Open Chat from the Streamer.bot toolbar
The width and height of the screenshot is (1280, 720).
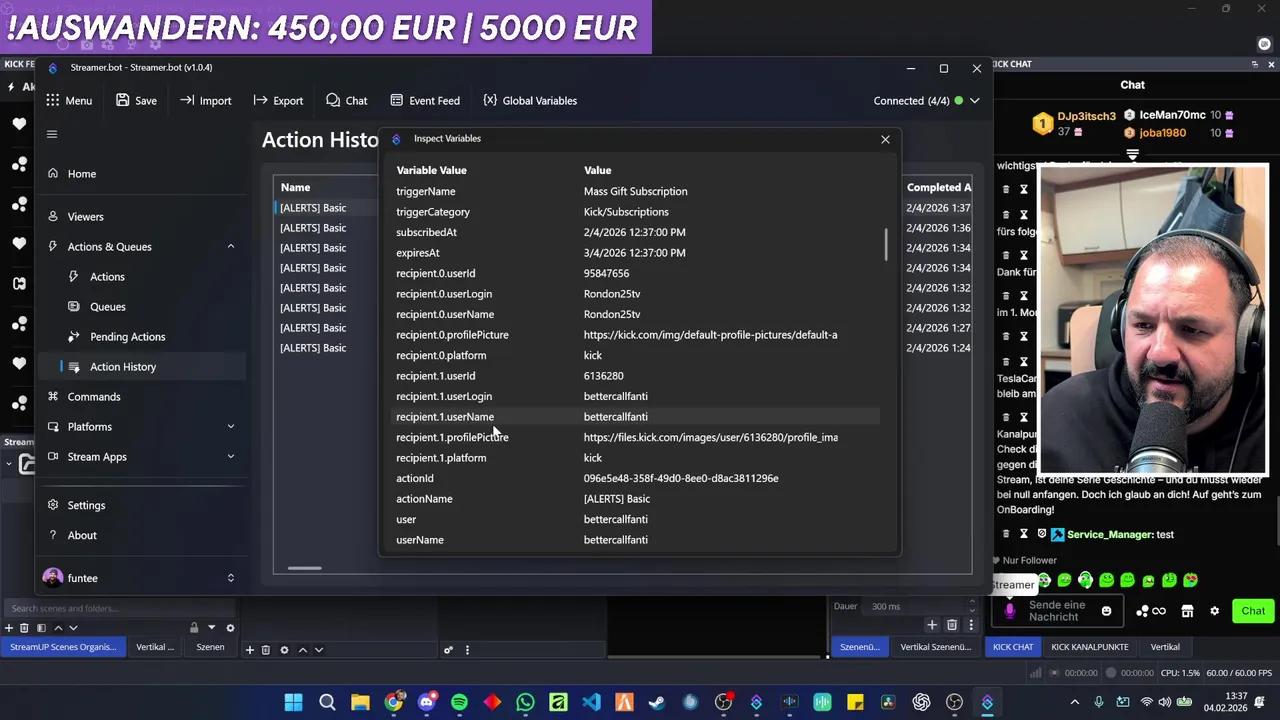(346, 100)
